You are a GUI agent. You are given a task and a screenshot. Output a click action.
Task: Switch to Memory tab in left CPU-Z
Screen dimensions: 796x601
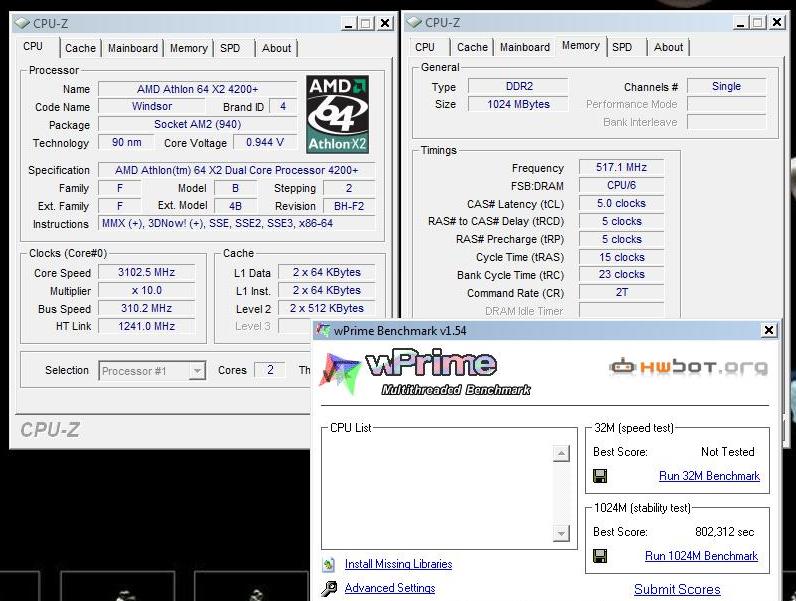pyautogui.click(x=188, y=48)
